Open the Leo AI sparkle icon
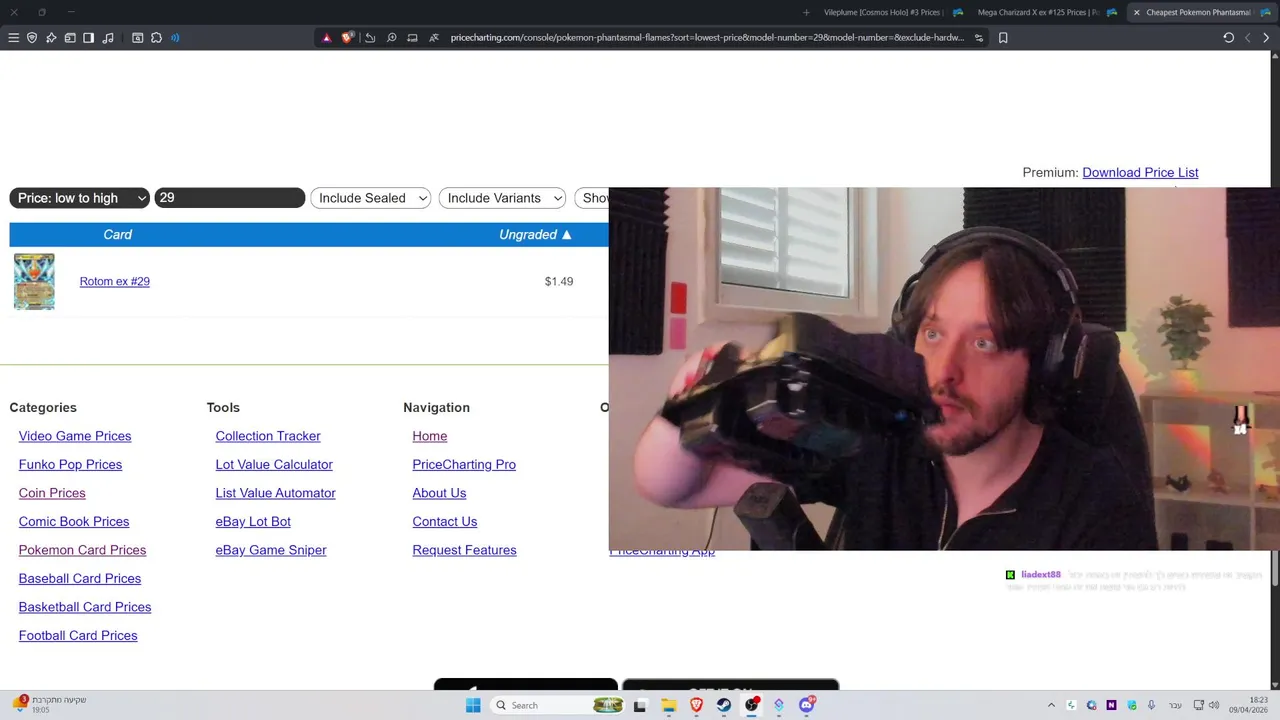This screenshot has width=1280, height=720. 51,38
